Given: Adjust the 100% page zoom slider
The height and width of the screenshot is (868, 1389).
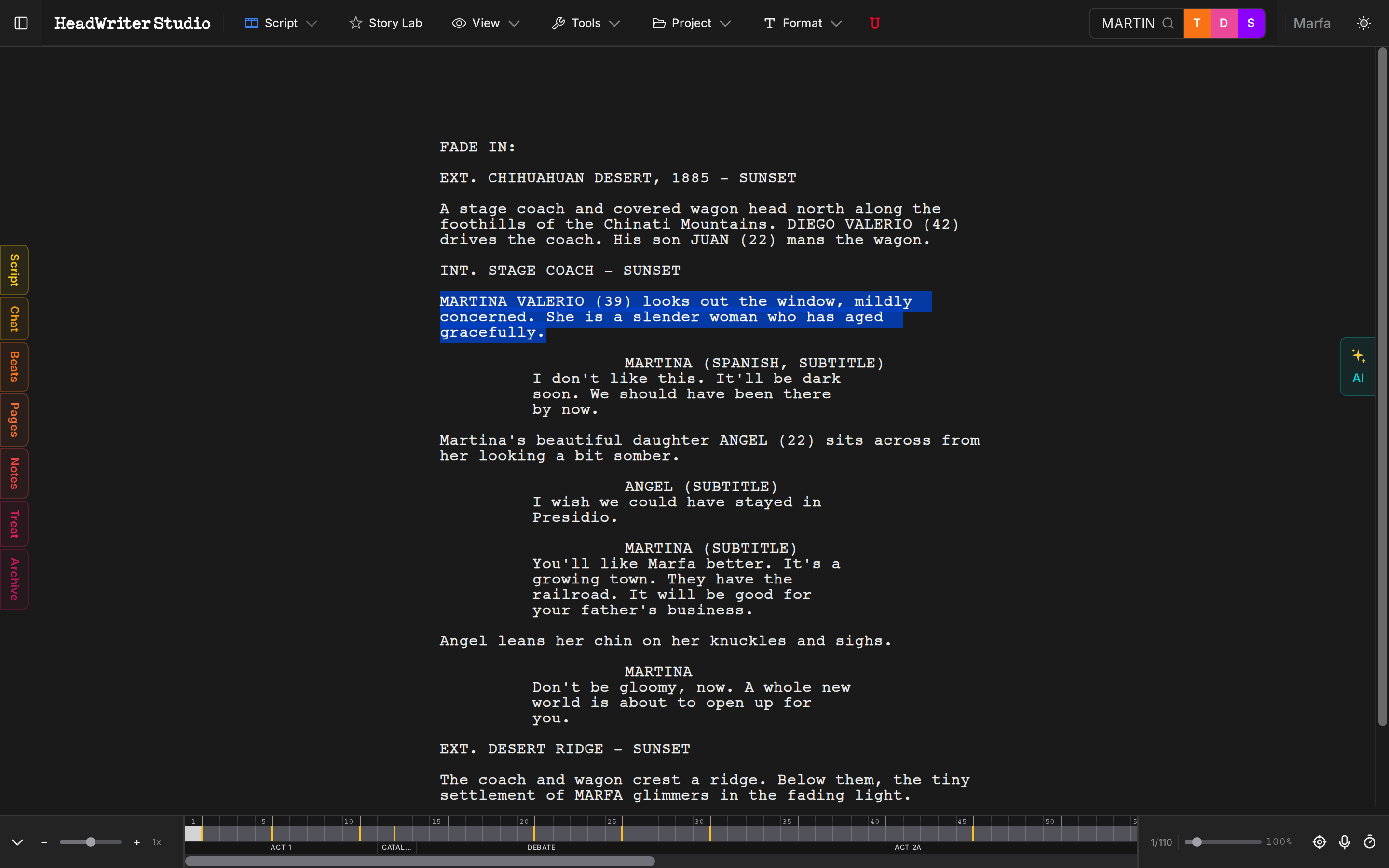Looking at the screenshot, I should (x=1197, y=842).
